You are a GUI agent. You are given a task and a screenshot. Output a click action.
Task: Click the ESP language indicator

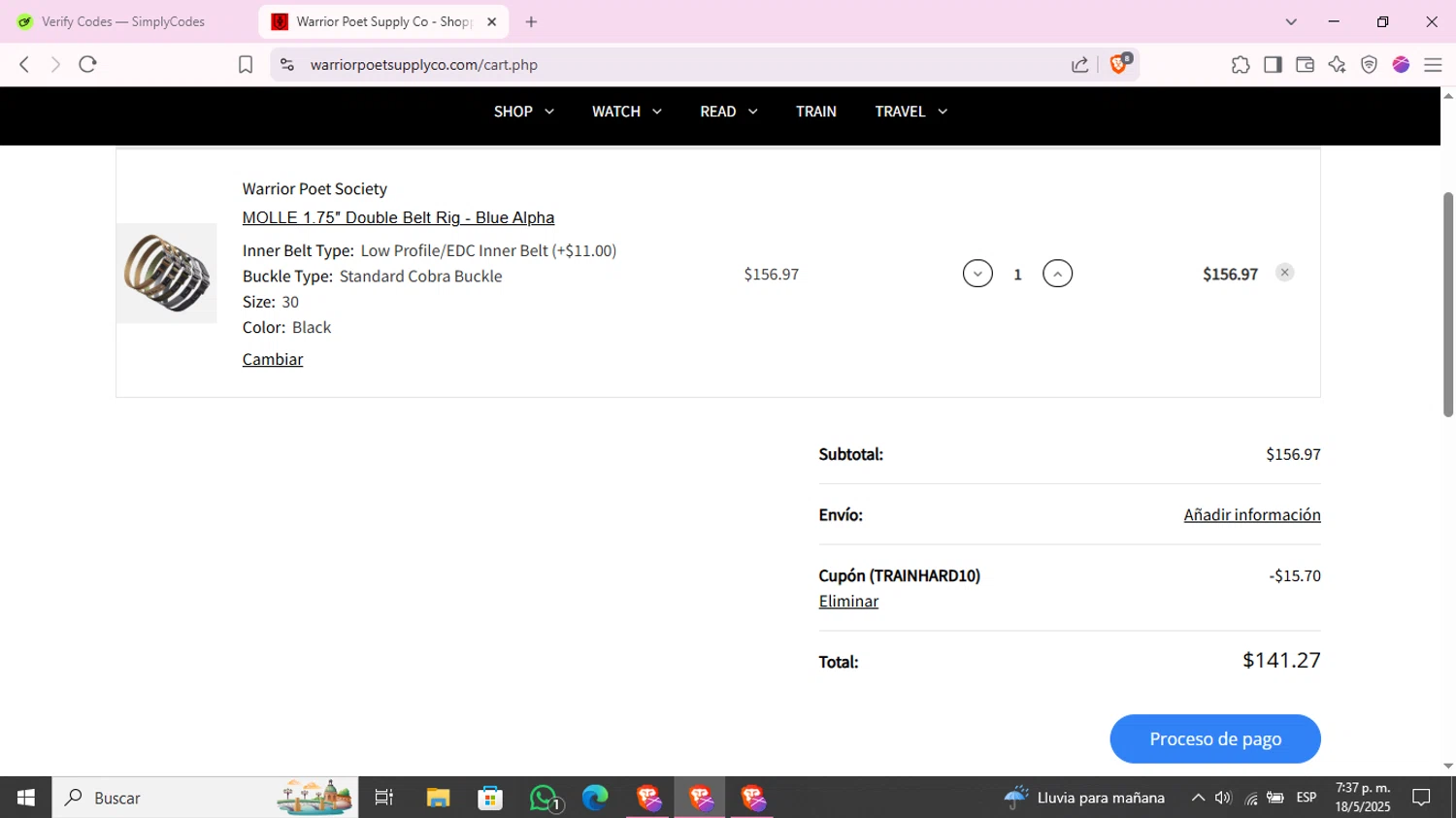(1307, 798)
